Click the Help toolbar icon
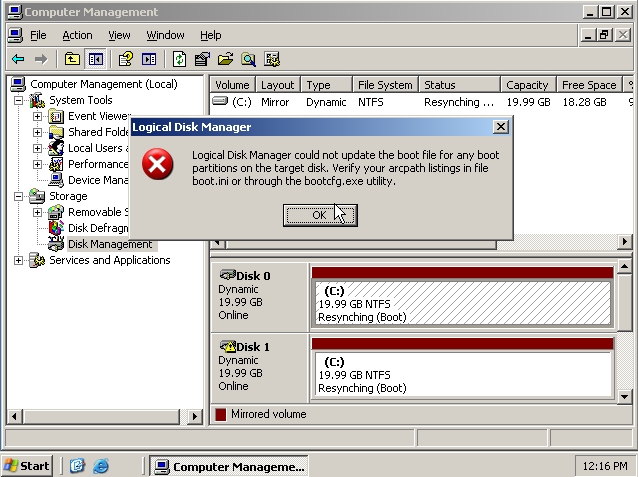The width and height of the screenshot is (638, 477). coord(125,59)
